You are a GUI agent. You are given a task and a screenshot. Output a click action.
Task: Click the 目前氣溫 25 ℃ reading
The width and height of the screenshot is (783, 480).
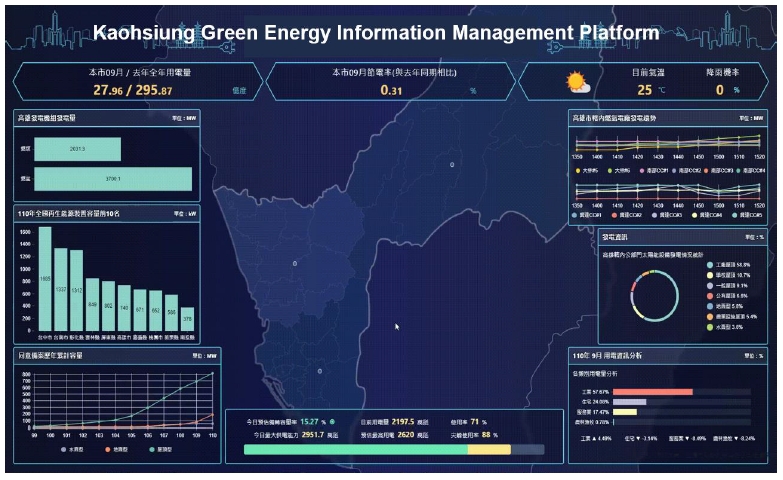646,89
